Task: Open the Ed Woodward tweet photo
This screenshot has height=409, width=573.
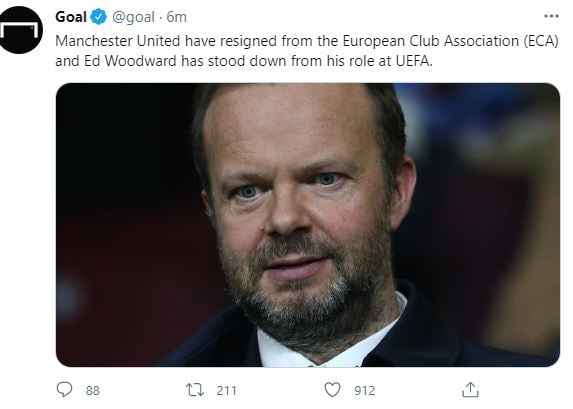Action: (308, 225)
